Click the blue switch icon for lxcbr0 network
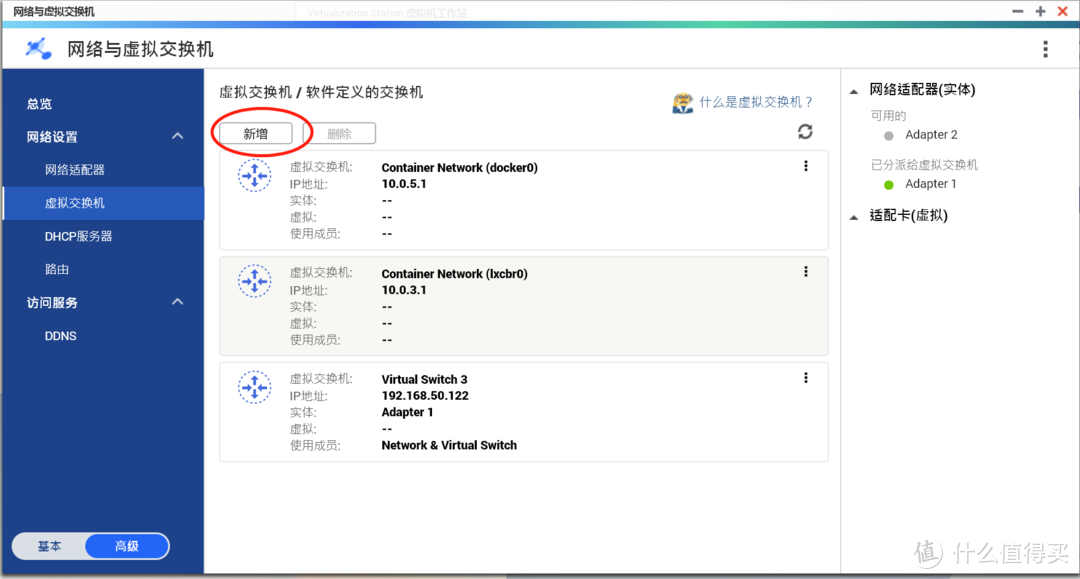The image size is (1080, 579). (255, 281)
